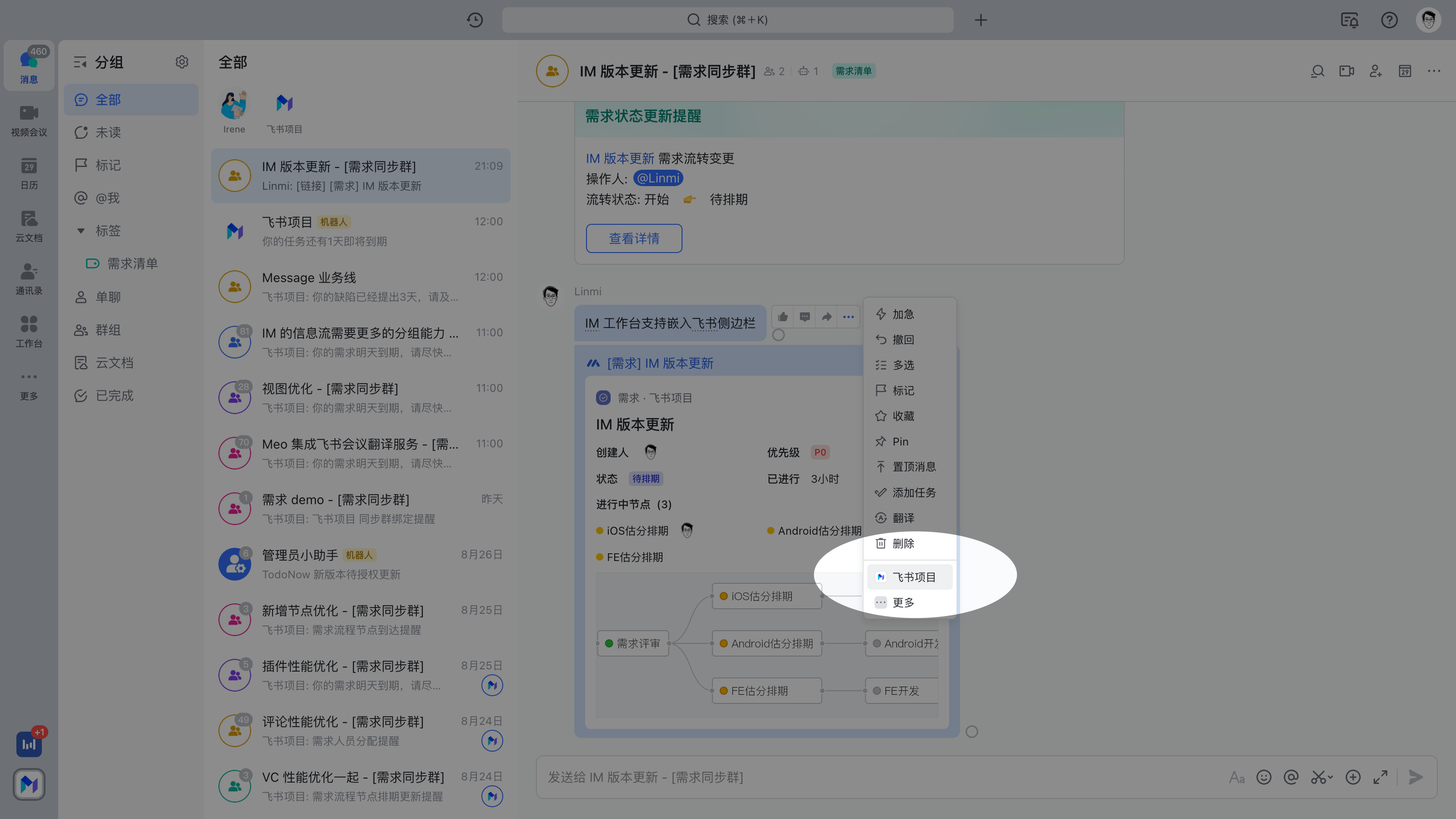Select 收藏 in the context menu
Screen dimensions: 1456x819
(910, 416)
